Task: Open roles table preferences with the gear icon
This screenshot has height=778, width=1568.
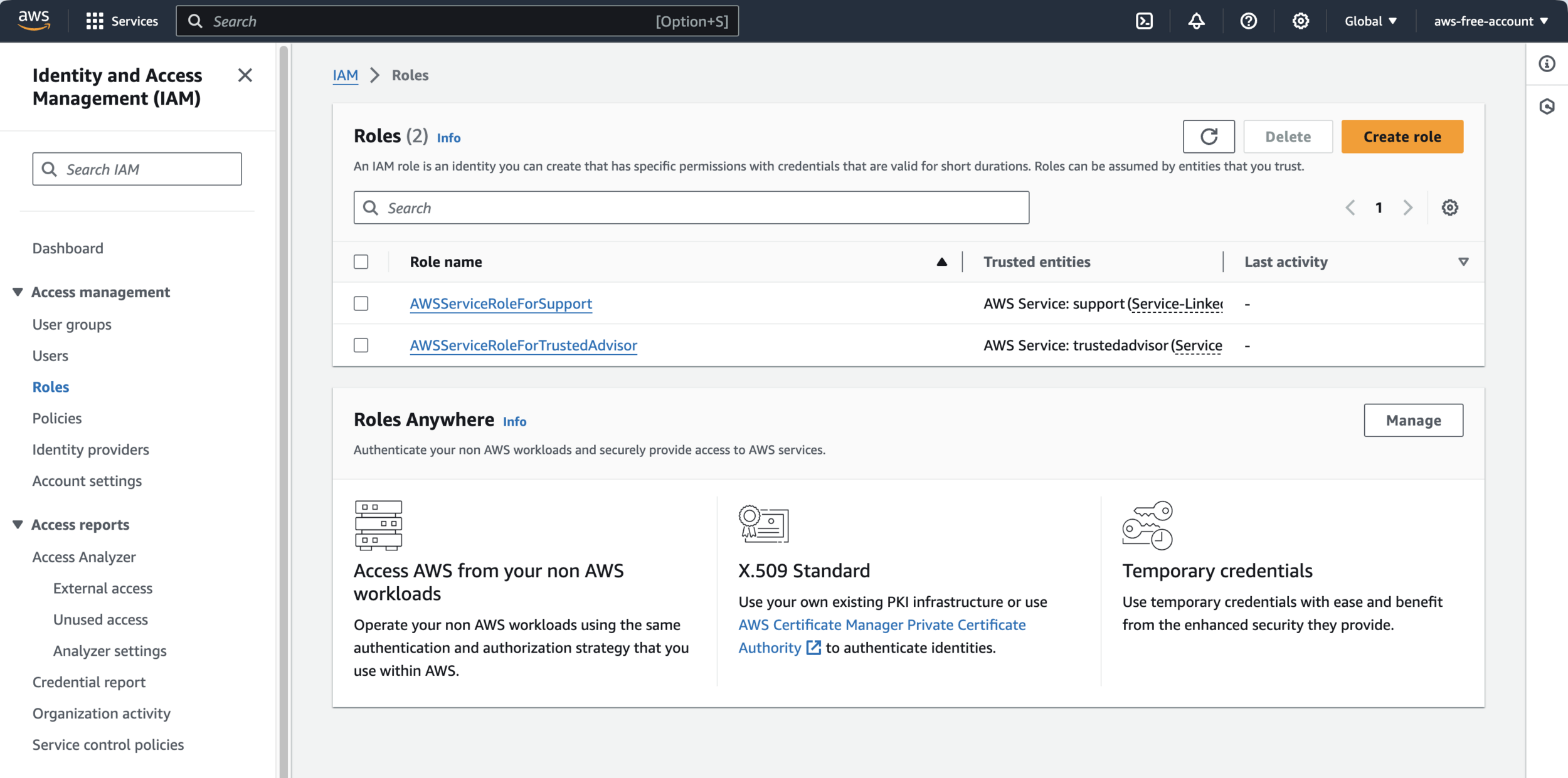Action: 1449,208
